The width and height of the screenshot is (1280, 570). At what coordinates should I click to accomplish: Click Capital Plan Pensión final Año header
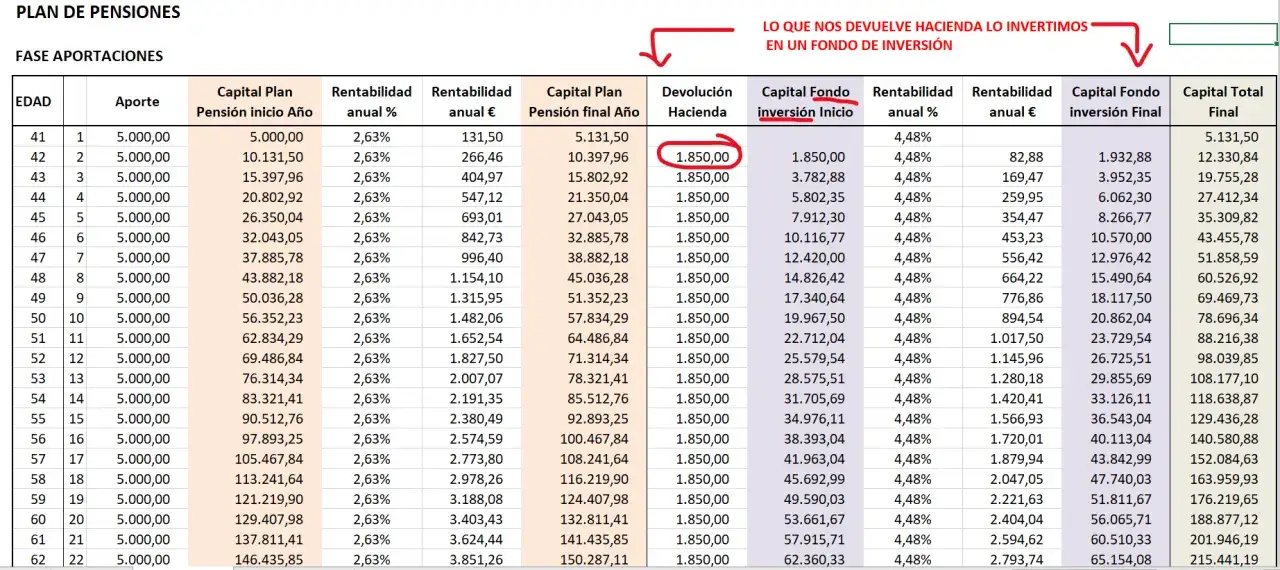tap(584, 102)
